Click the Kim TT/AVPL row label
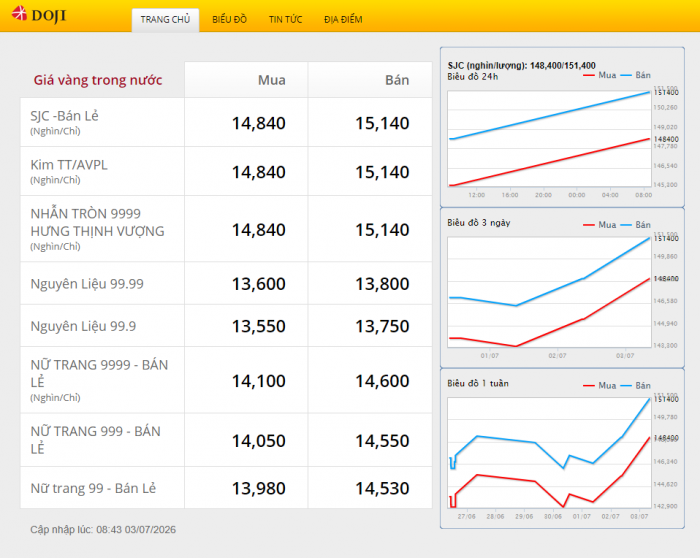Image resolution: width=700 pixels, height=558 pixels. point(69,165)
